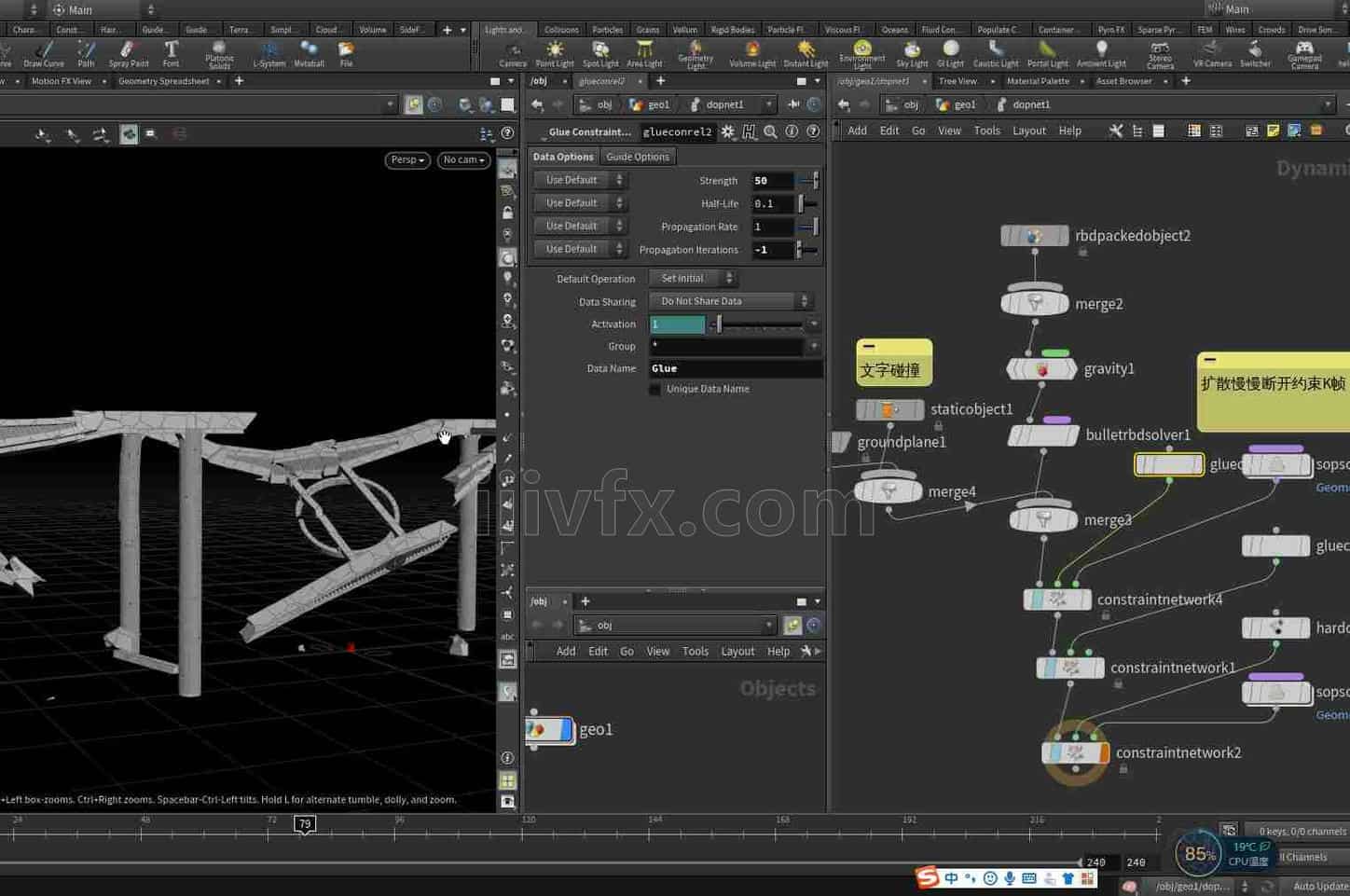
Task: Select the Platonic Solids shelf tool
Action: pos(219,55)
